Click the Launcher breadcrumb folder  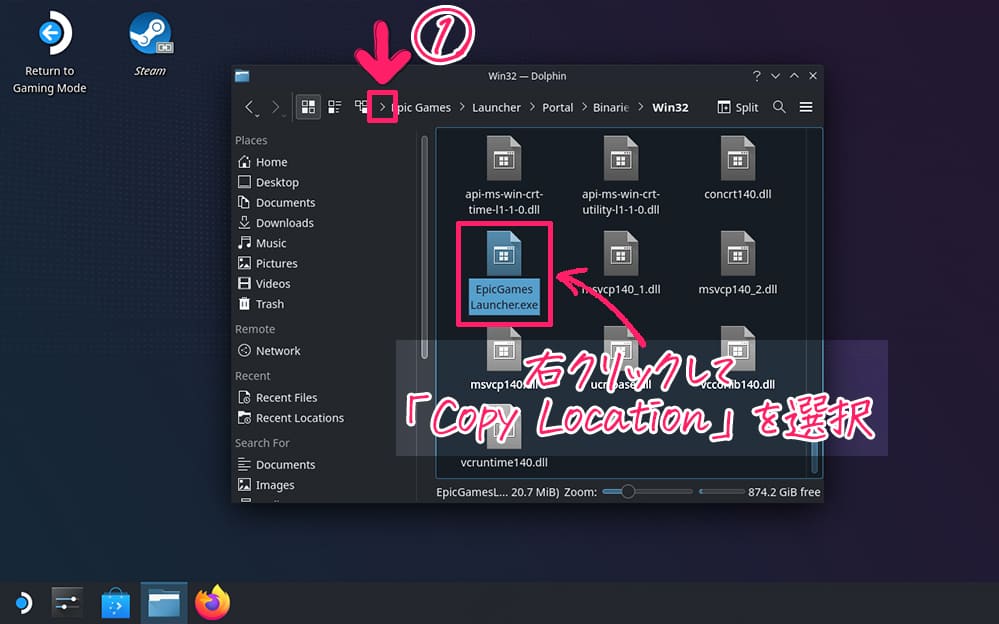(496, 107)
